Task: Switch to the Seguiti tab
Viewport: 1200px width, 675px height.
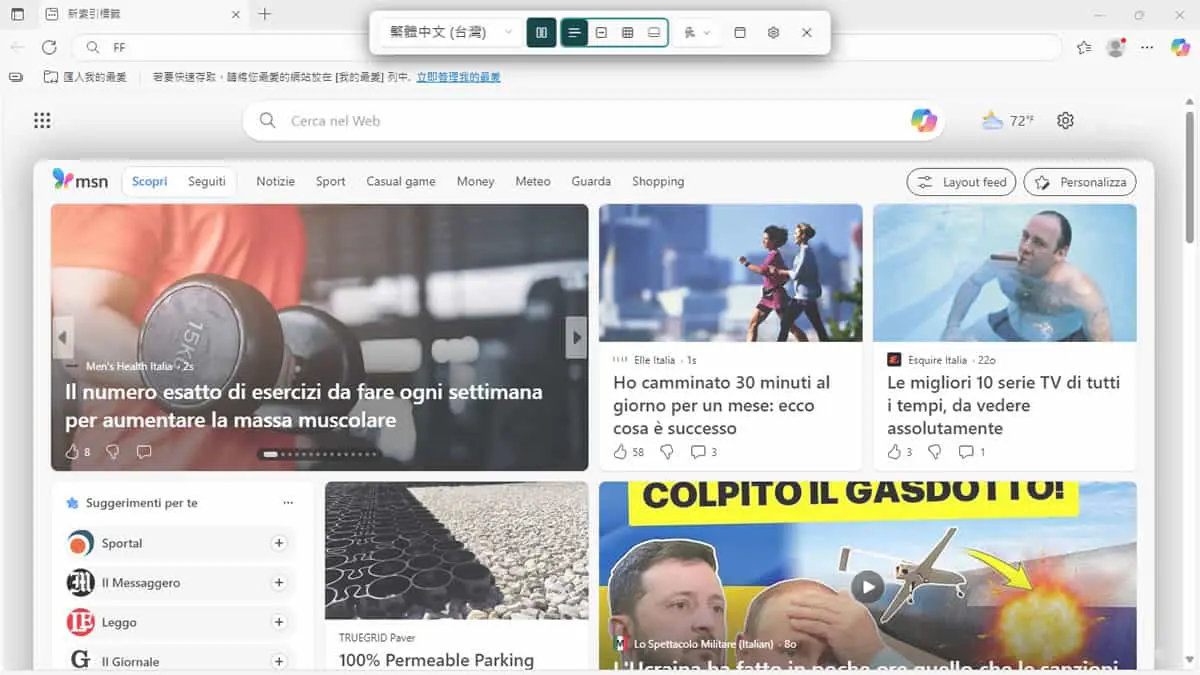Action: (207, 181)
